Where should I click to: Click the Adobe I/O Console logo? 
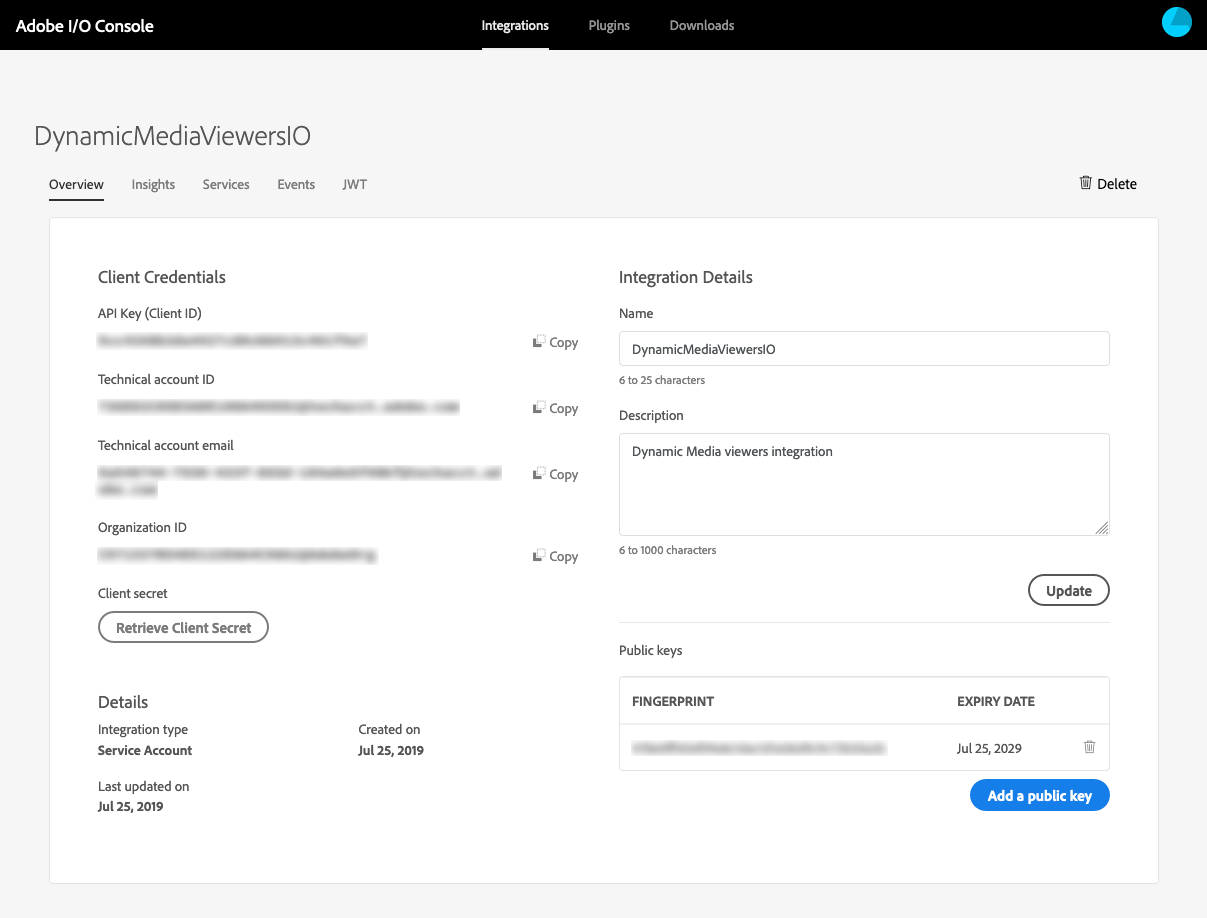[x=85, y=26]
